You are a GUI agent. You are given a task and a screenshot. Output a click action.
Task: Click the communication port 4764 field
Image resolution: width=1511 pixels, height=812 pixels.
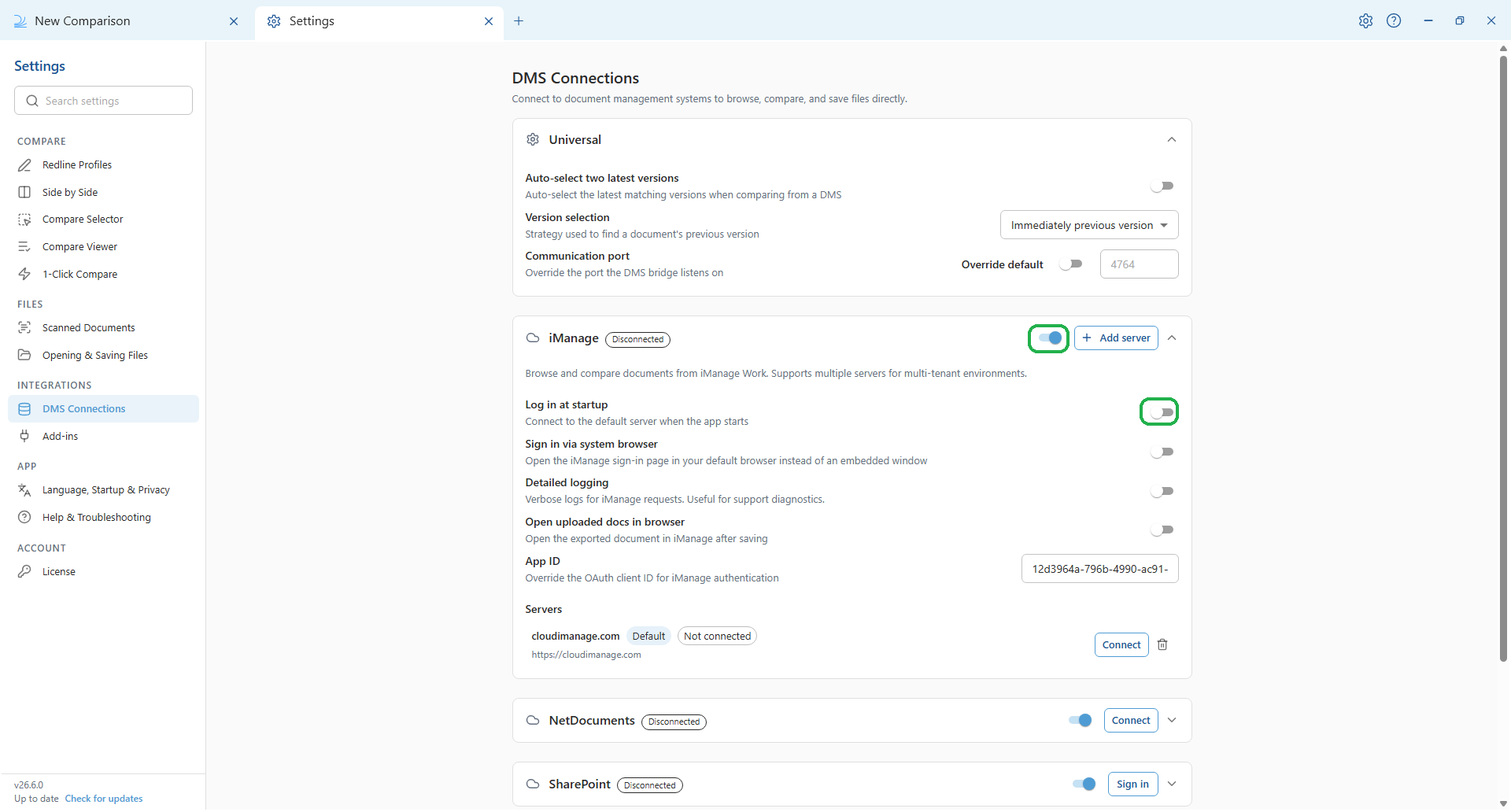point(1139,264)
